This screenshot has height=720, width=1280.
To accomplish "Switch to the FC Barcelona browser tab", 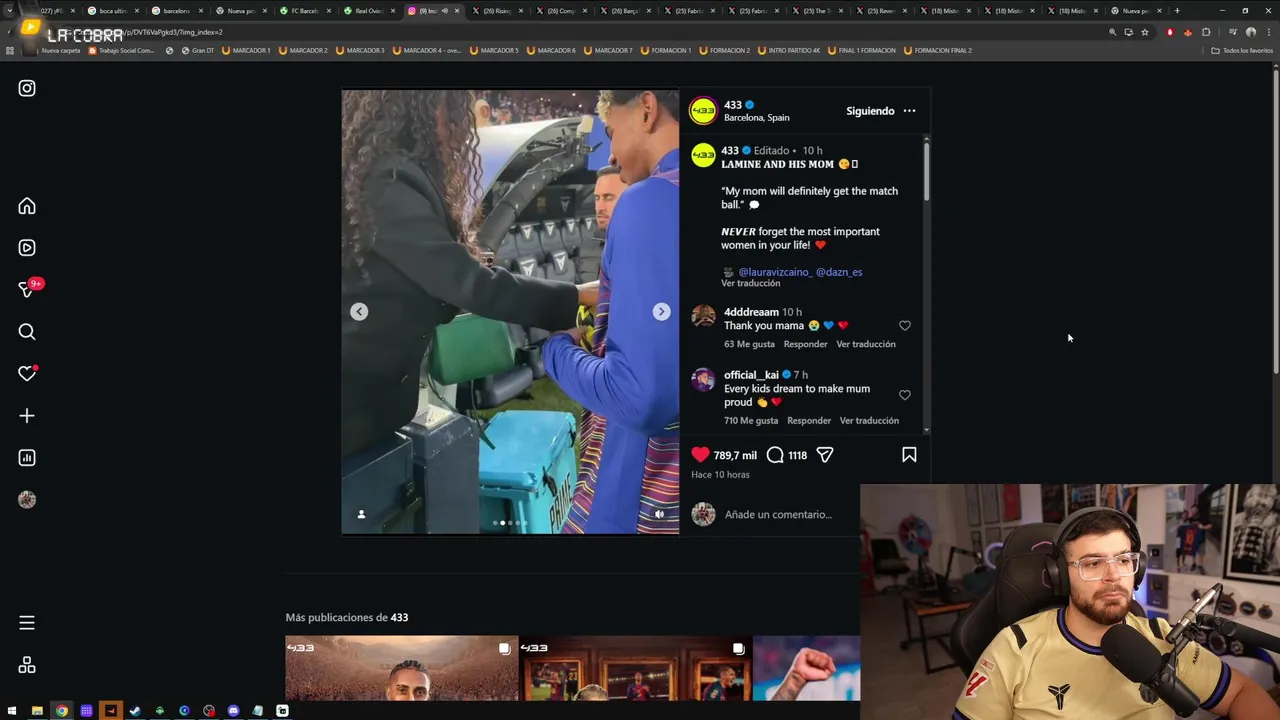I will tap(304, 11).
